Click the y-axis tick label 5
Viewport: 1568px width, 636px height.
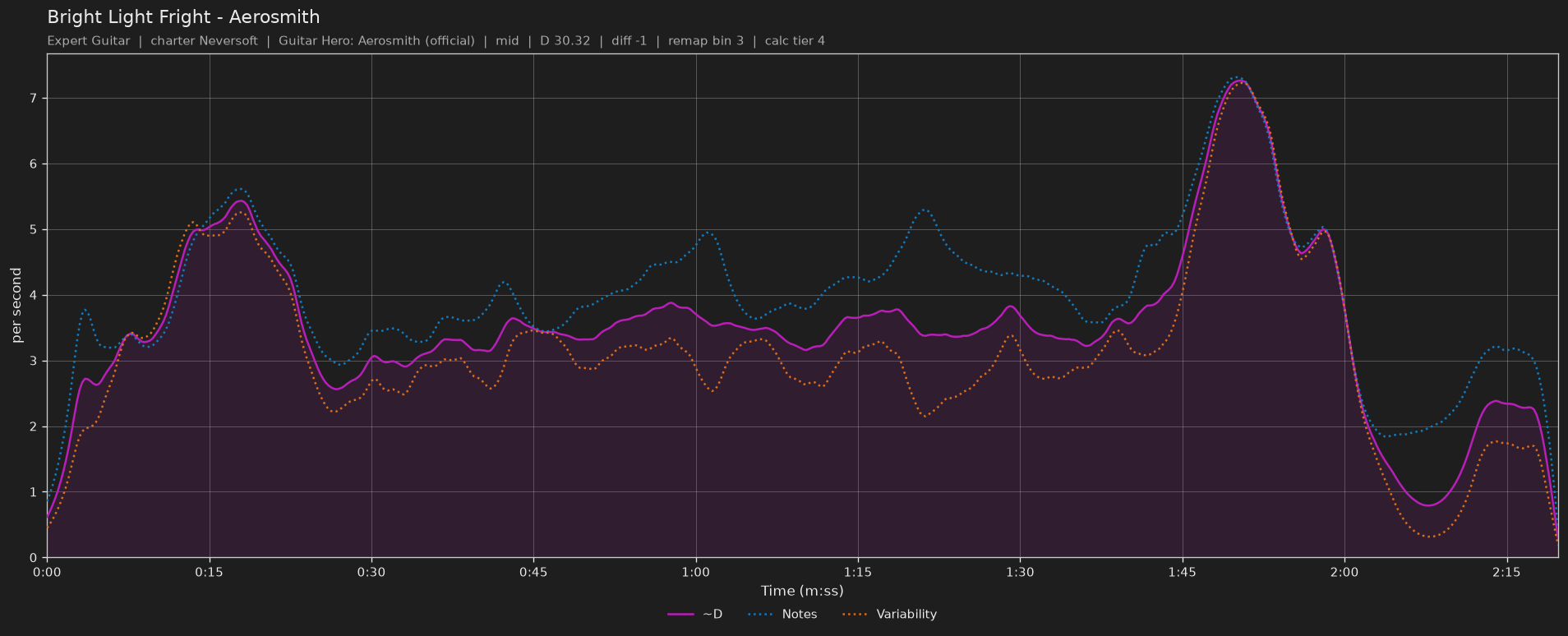point(34,230)
